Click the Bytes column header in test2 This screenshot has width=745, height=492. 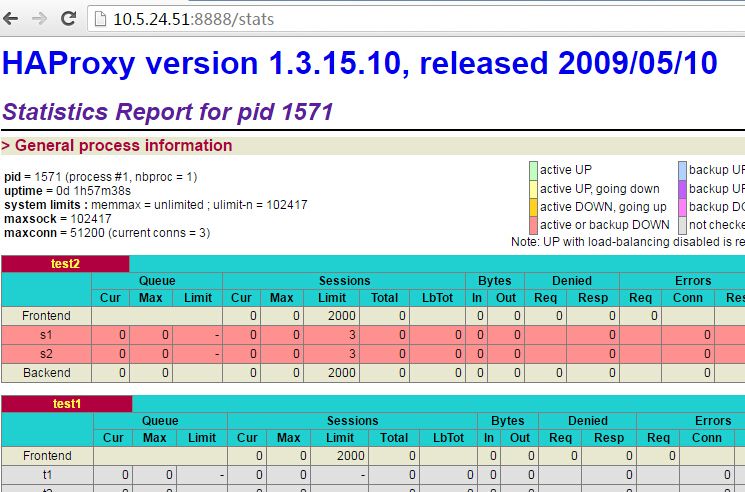[x=495, y=281]
